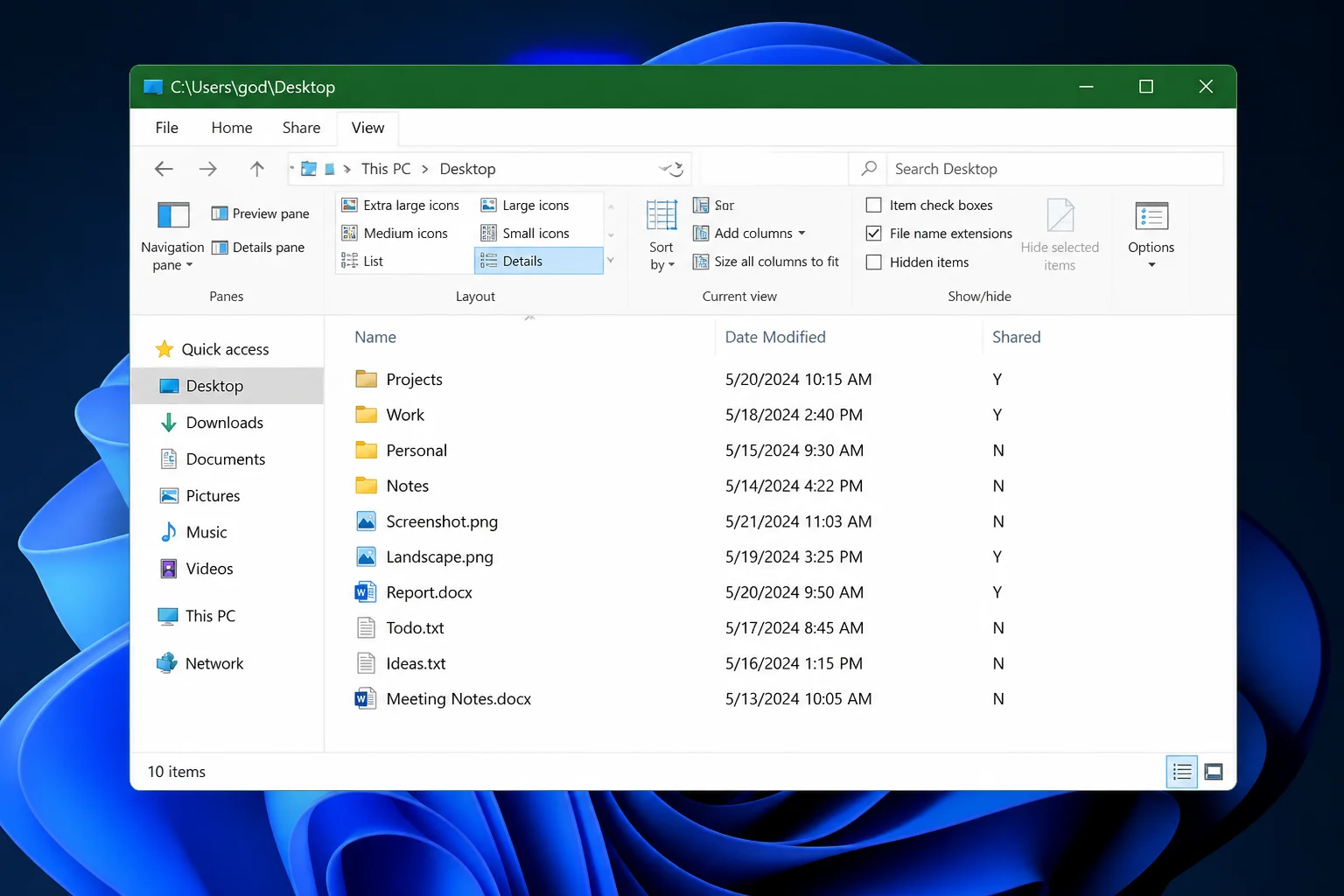Switch to Large icons layout
This screenshot has width=1344, height=896.
pos(525,205)
